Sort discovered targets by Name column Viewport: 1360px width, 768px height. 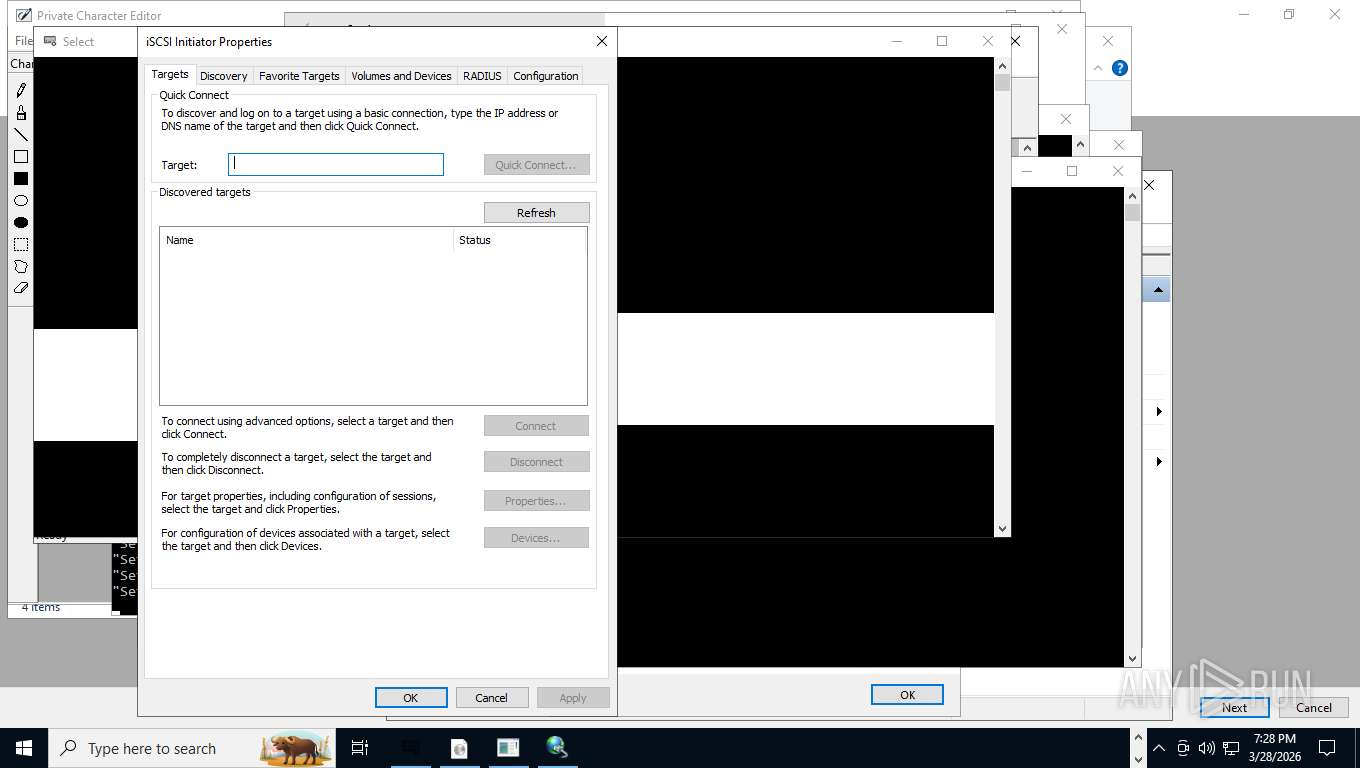(x=306, y=240)
